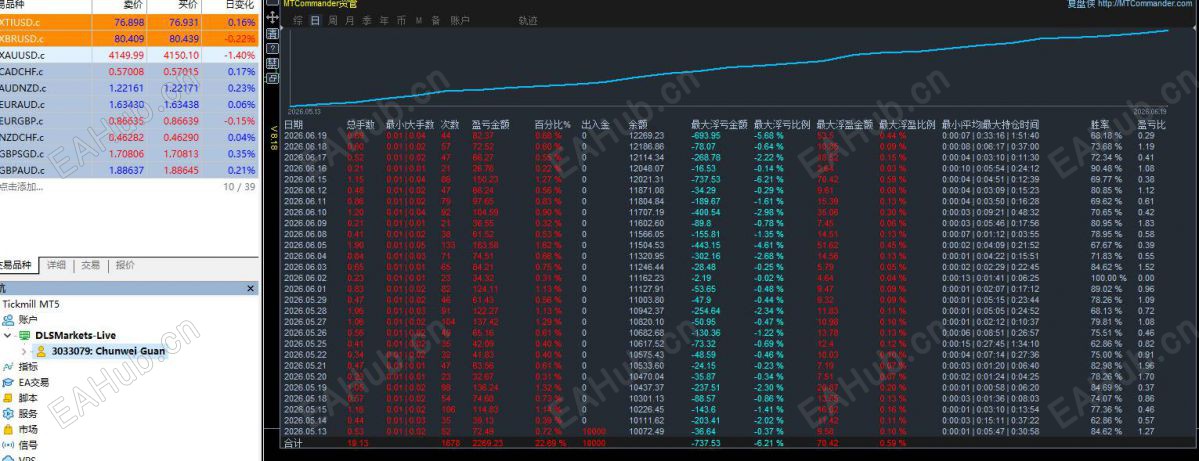Click the 脚本 scripts icon in navigator

tap(8, 398)
